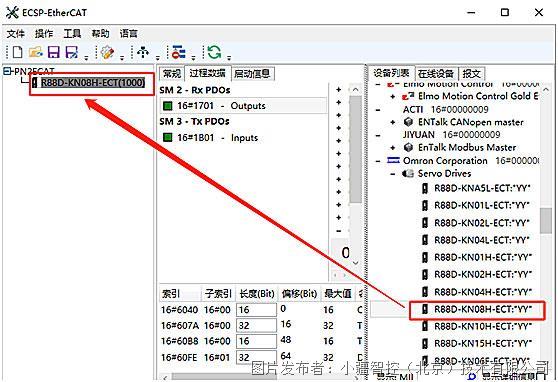Expand the EnTalk Modbus Master node
Viewport: 558px width, 382px height.
[x=393, y=147]
